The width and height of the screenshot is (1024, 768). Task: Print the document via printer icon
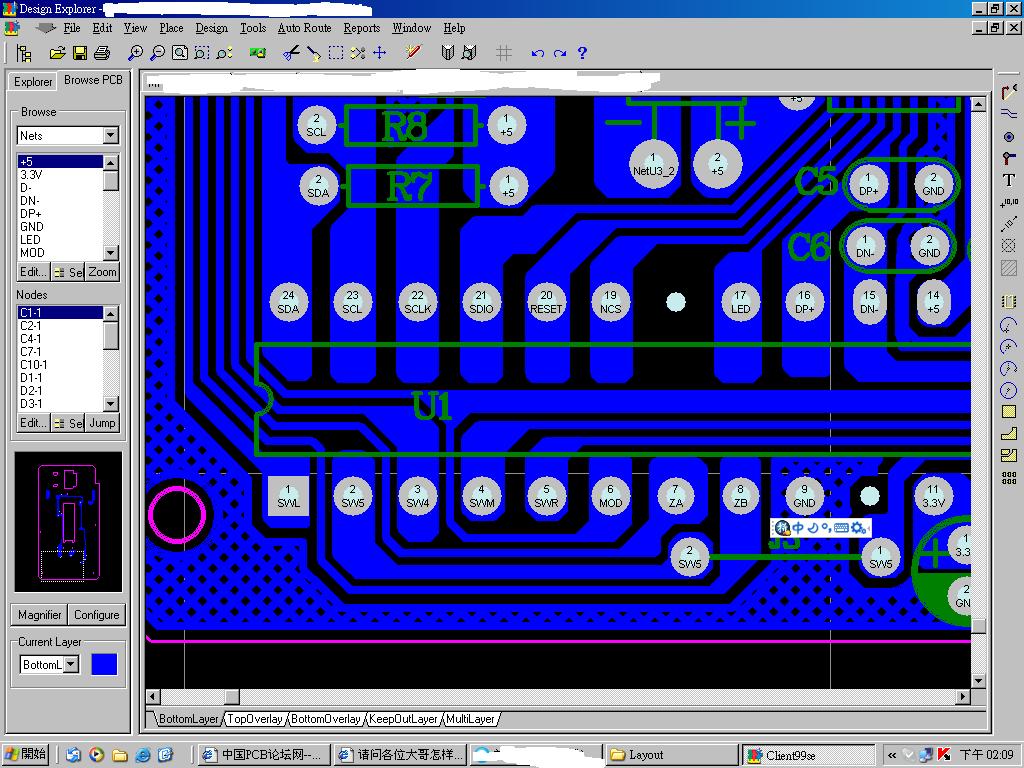pyautogui.click(x=101, y=53)
